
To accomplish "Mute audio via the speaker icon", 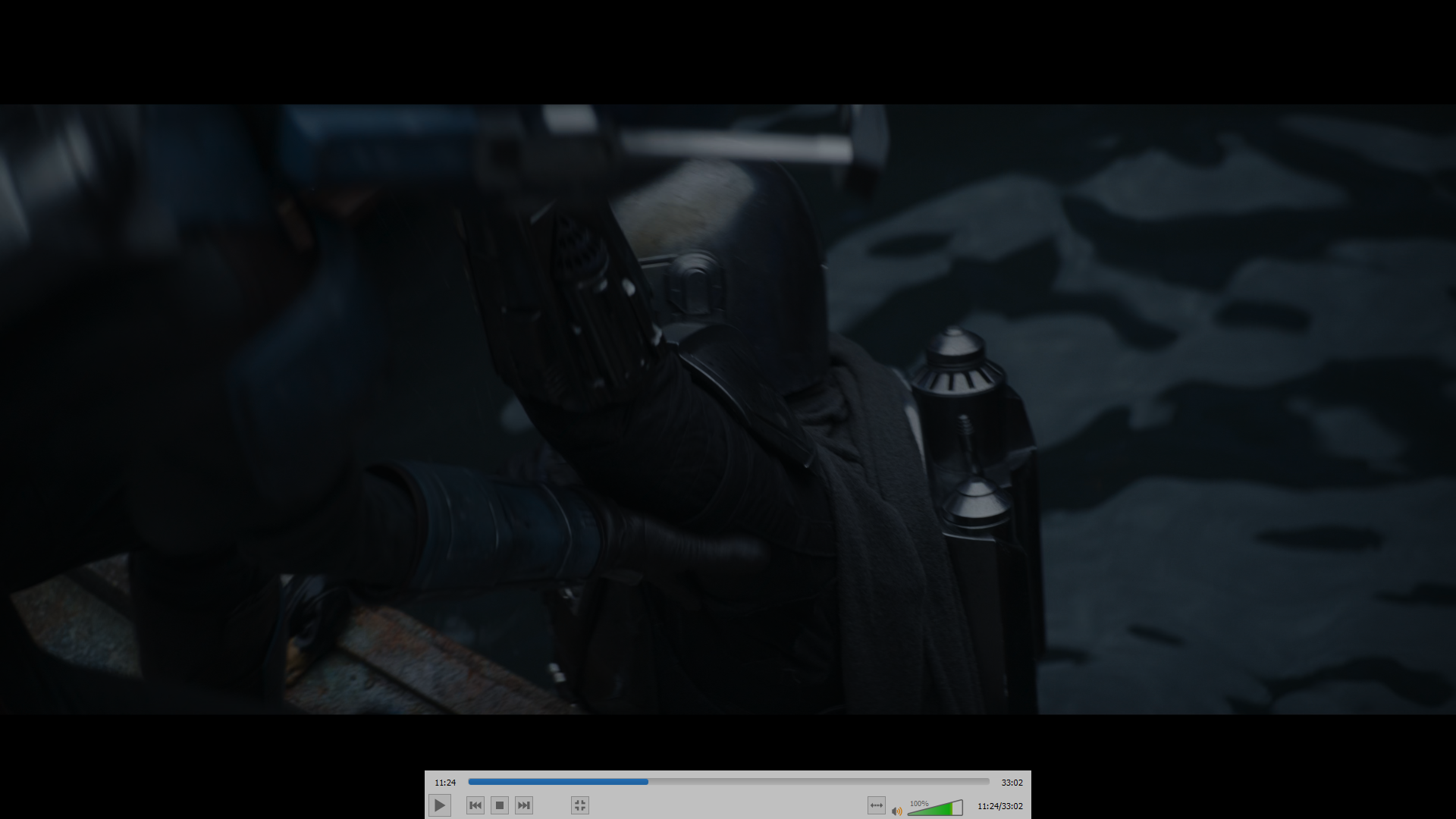I will point(897,811).
